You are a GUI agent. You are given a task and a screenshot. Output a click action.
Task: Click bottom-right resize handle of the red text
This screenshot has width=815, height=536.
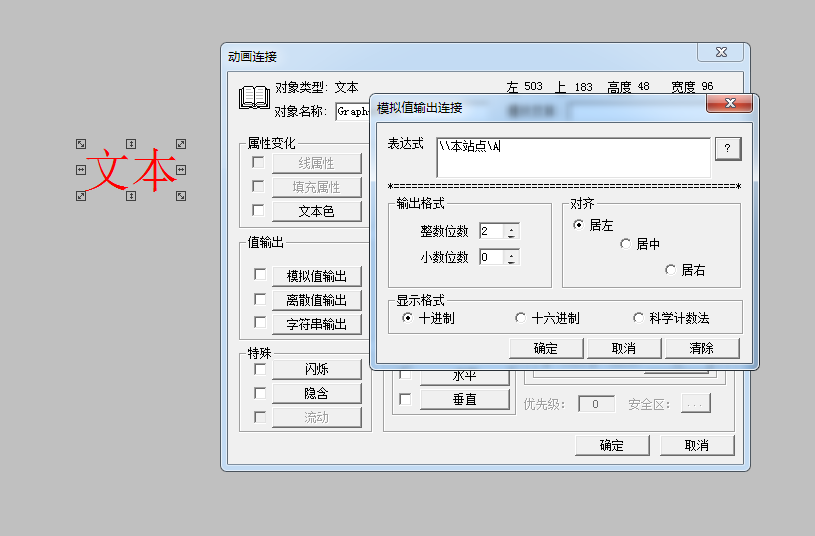coord(181,197)
